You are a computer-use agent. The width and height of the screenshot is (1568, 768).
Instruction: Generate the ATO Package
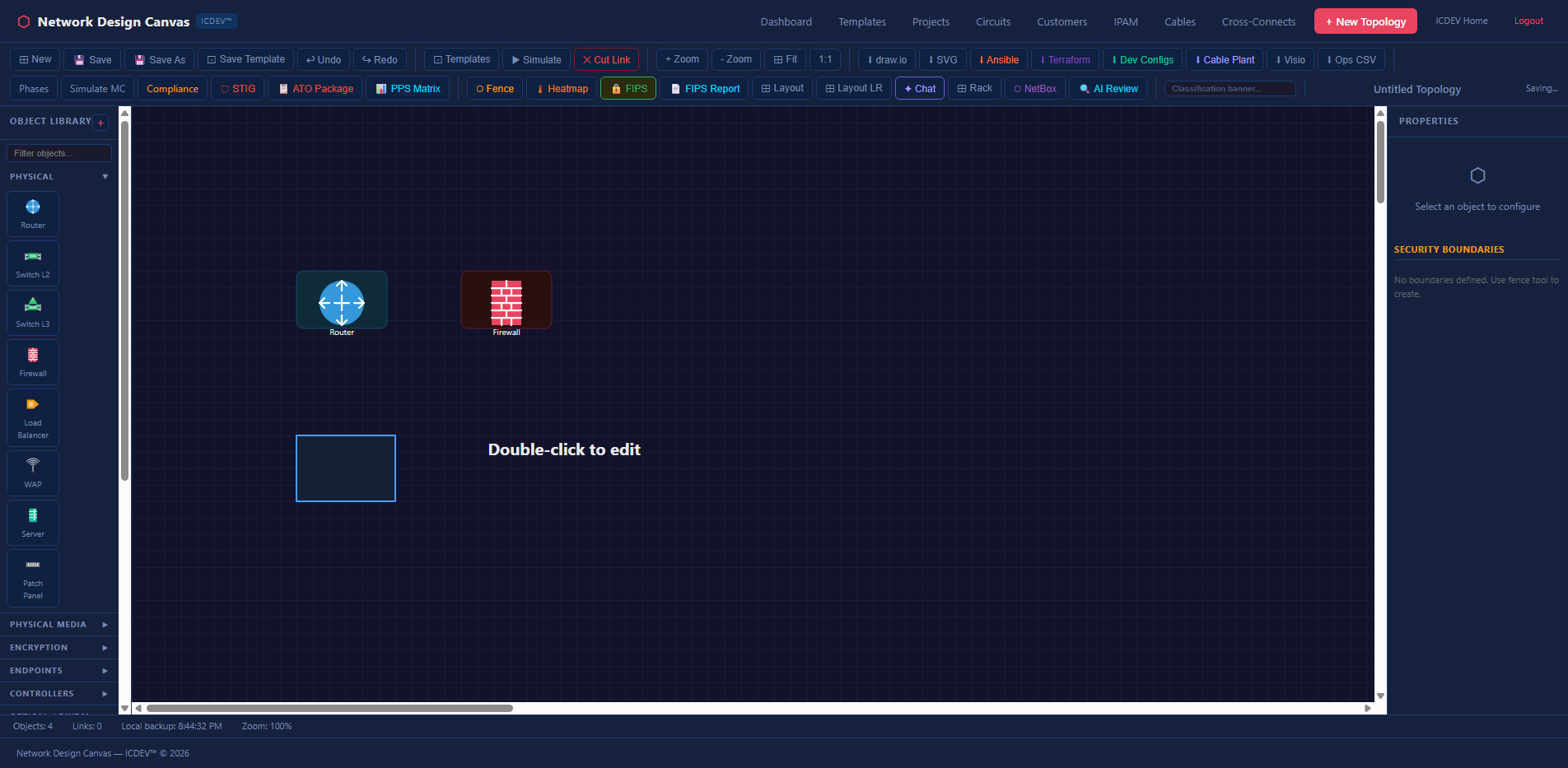click(x=315, y=89)
